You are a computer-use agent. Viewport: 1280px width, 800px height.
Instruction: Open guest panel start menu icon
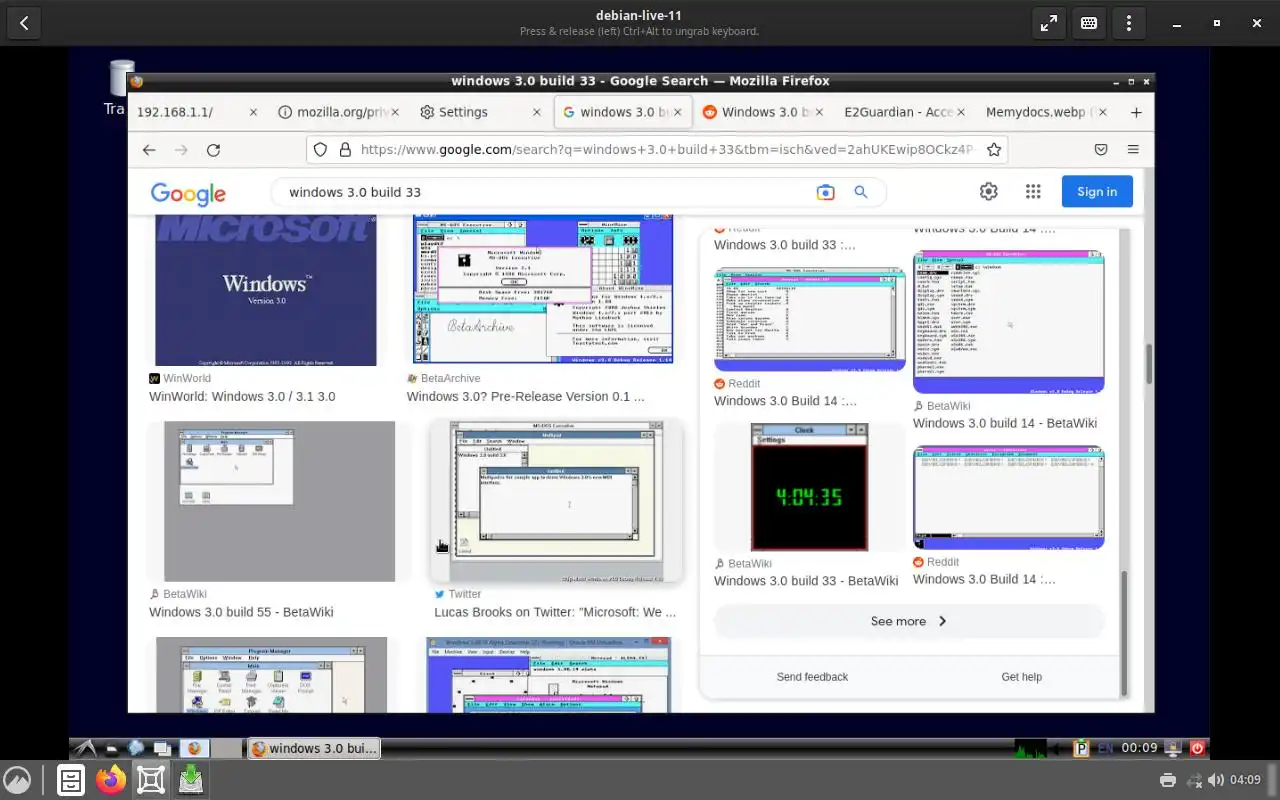[86, 748]
